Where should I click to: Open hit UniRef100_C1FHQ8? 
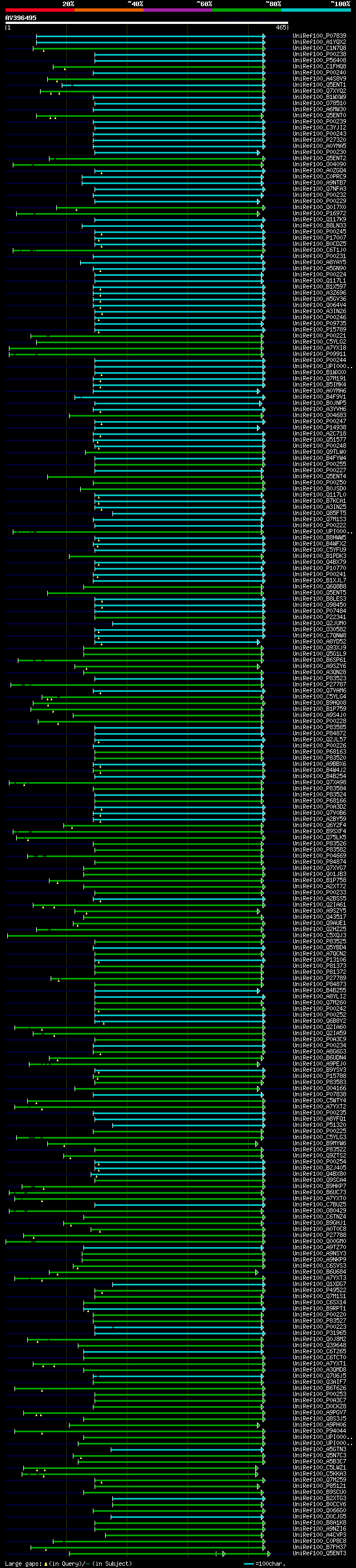coord(319,66)
